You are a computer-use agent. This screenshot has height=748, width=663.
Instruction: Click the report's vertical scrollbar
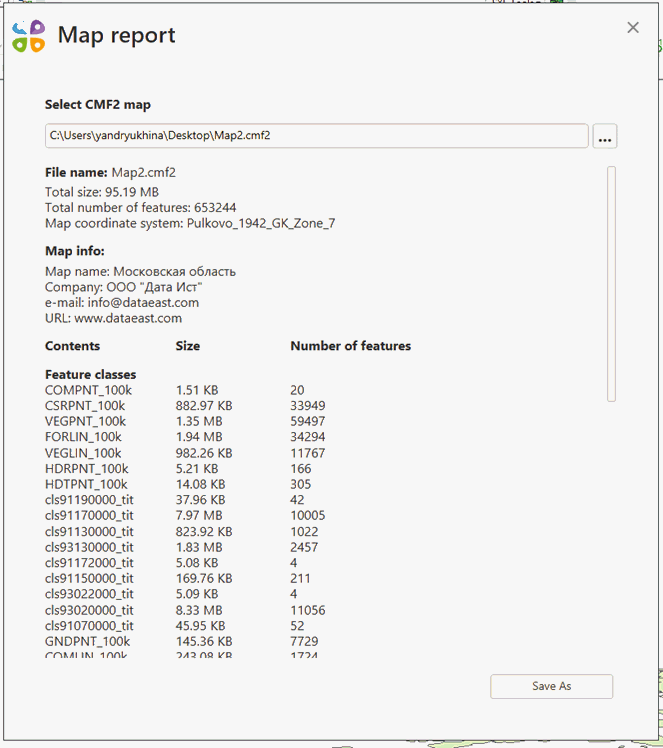611,284
